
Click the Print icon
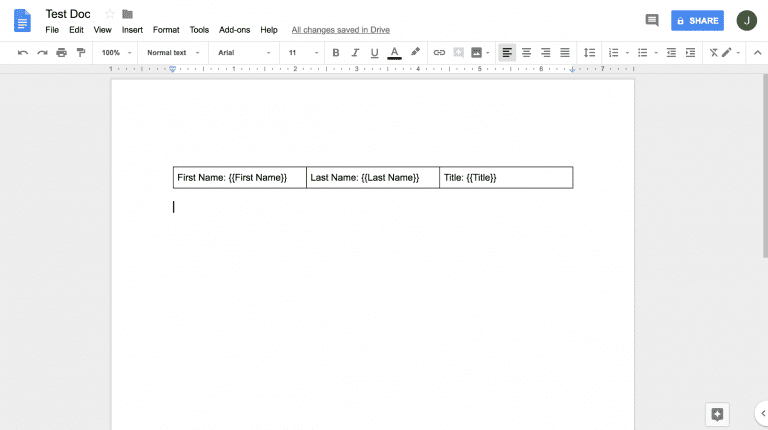[61, 52]
